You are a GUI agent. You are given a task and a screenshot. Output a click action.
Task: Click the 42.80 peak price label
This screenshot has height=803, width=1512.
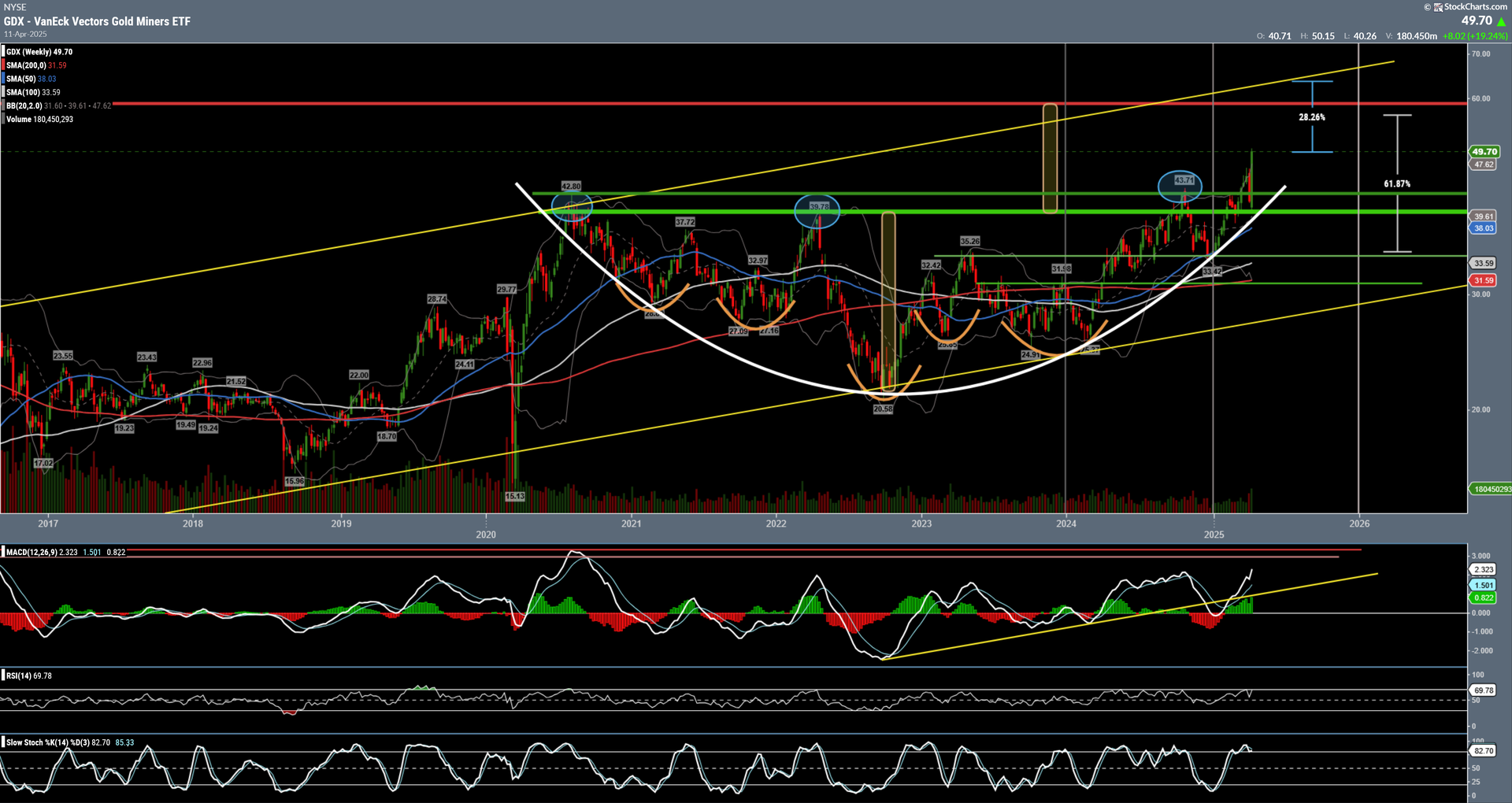(x=571, y=187)
